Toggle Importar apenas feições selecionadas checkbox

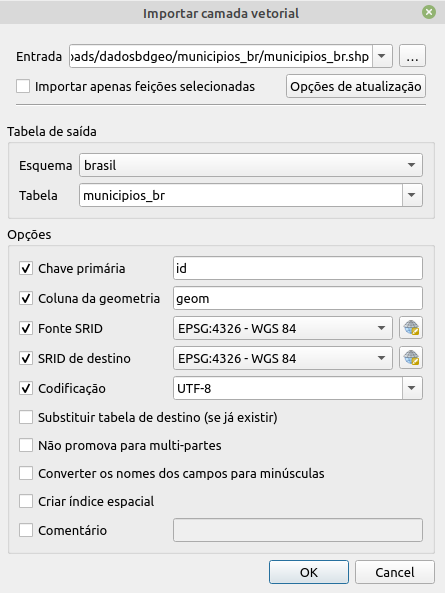pyautogui.click(x=23, y=86)
